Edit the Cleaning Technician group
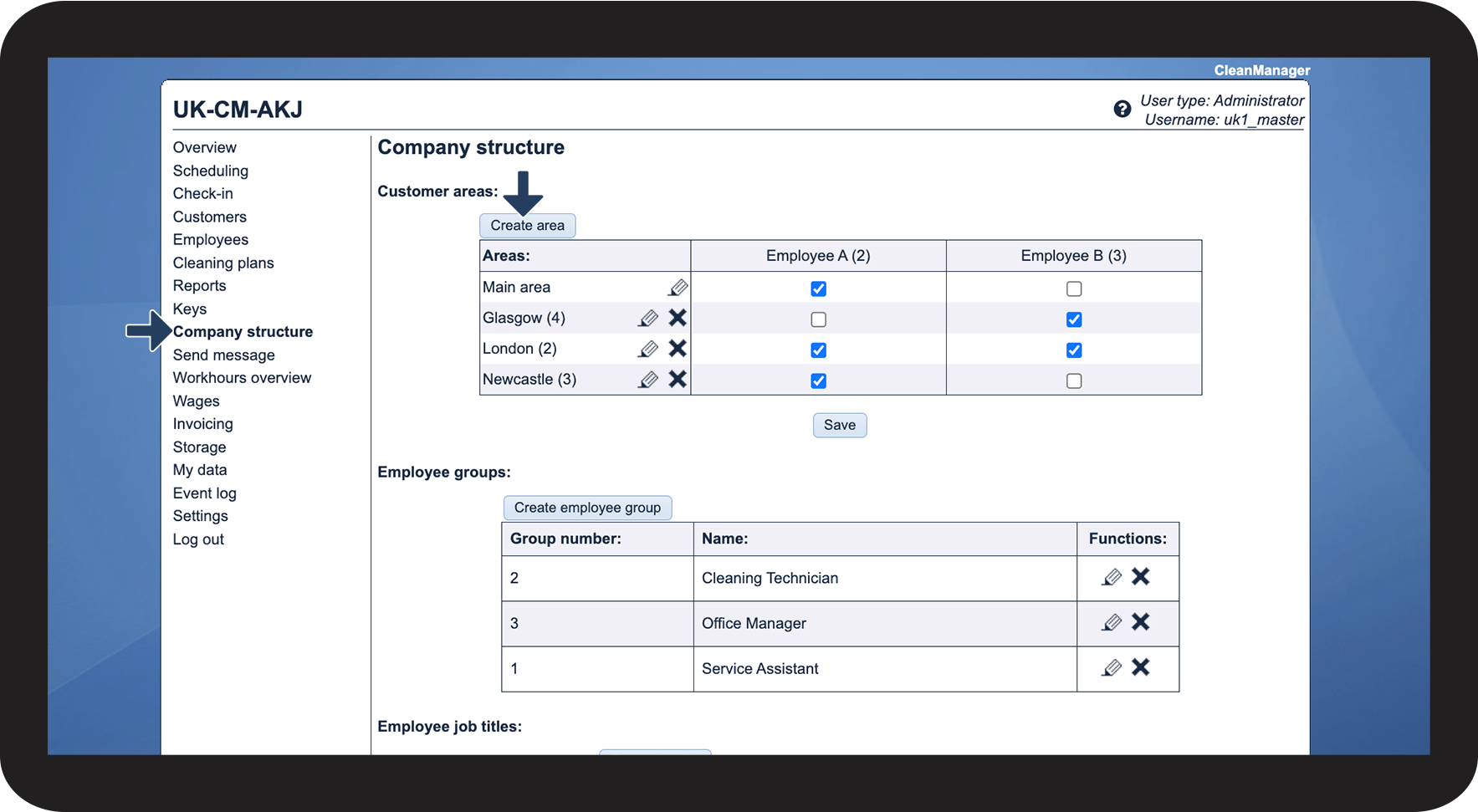Screen dimensions: 1478x812 pyautogui.click(x=1111, y=577)
